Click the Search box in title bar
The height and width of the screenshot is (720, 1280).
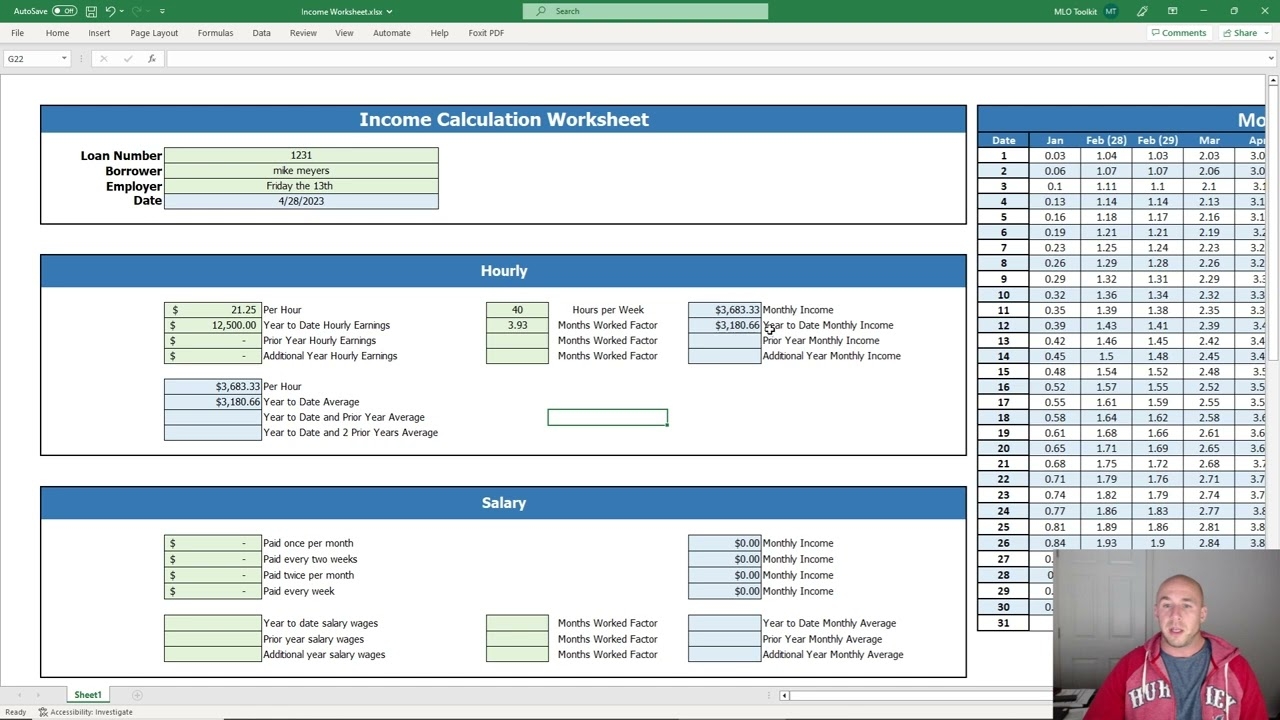tap(644, 12)
